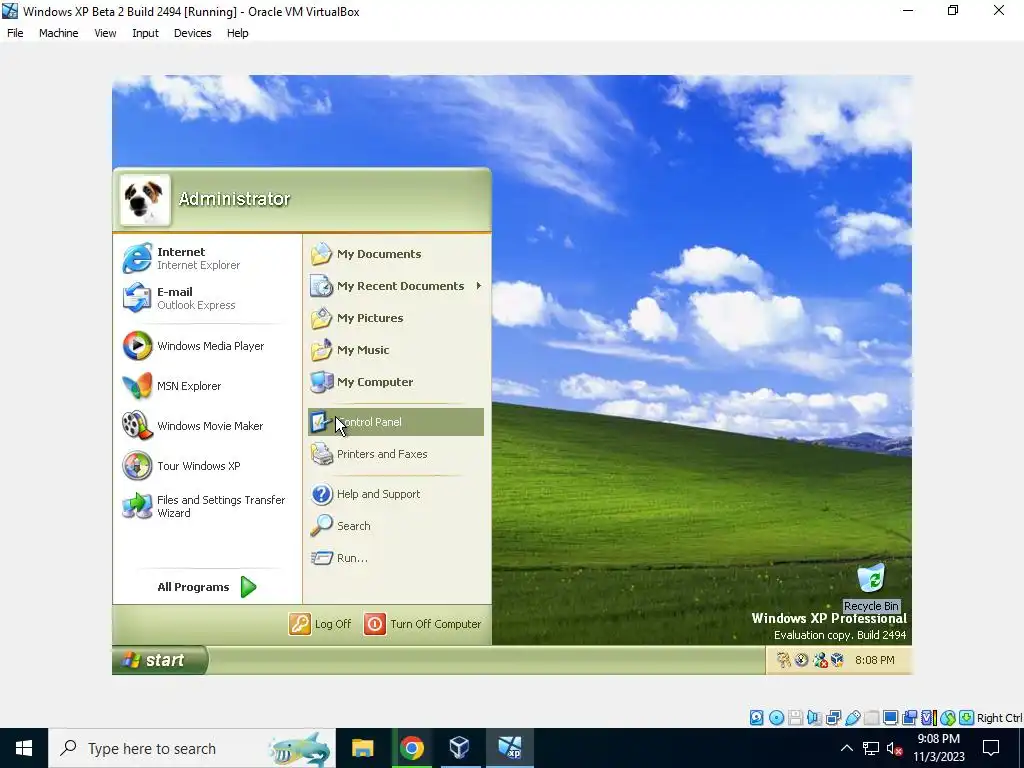
Task: Click the Windows Messenger tray icon
Action: click(820, 660)
